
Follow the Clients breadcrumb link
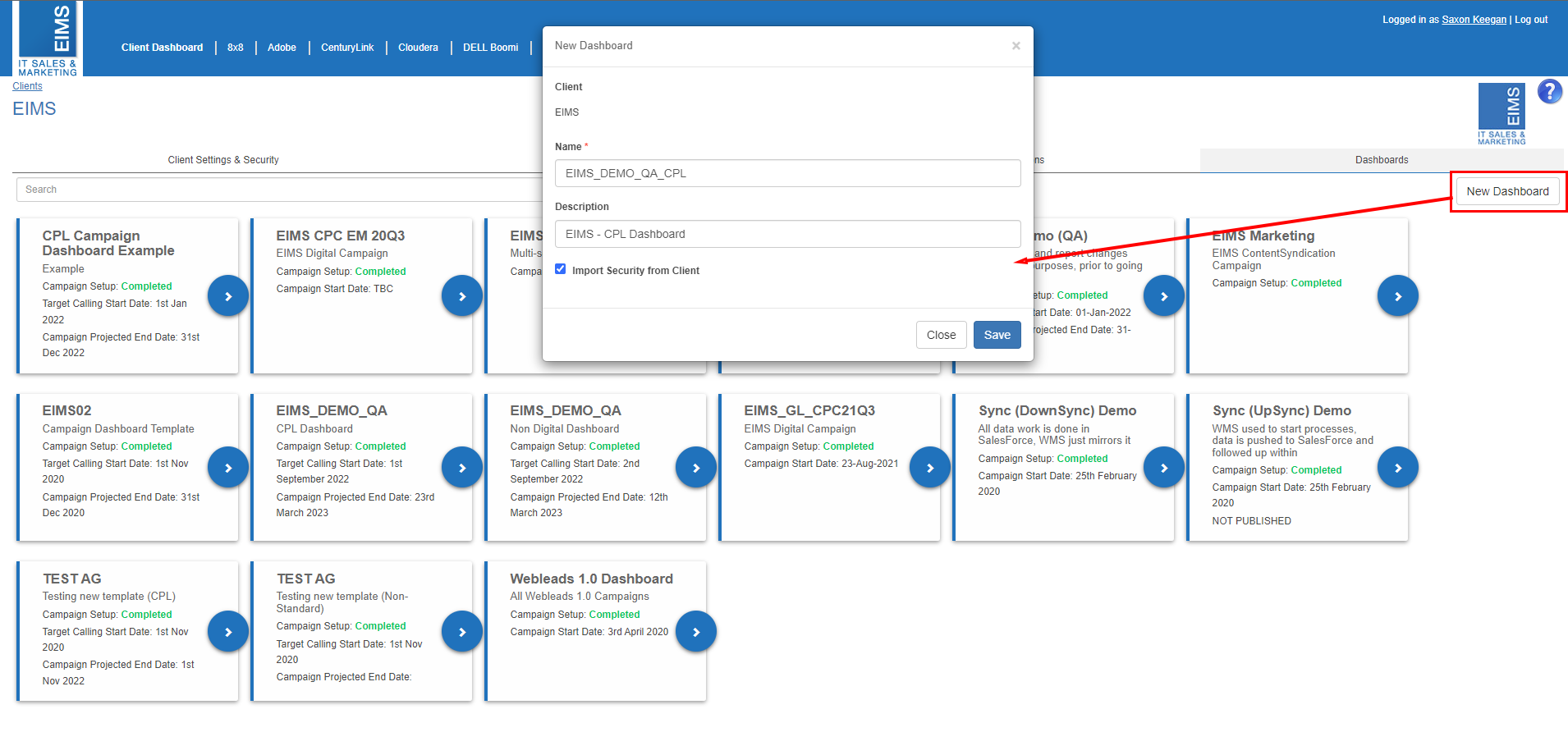(27, 86)
